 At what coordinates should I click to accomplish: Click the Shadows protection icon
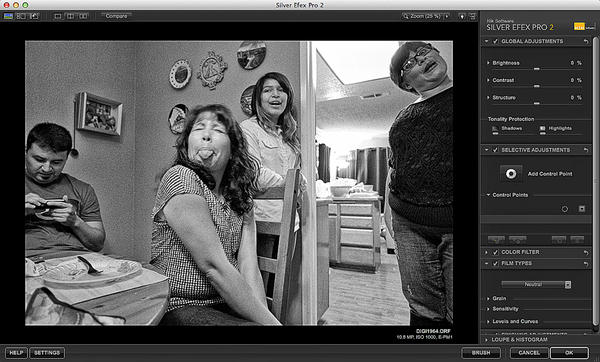(x=495, y=129)
